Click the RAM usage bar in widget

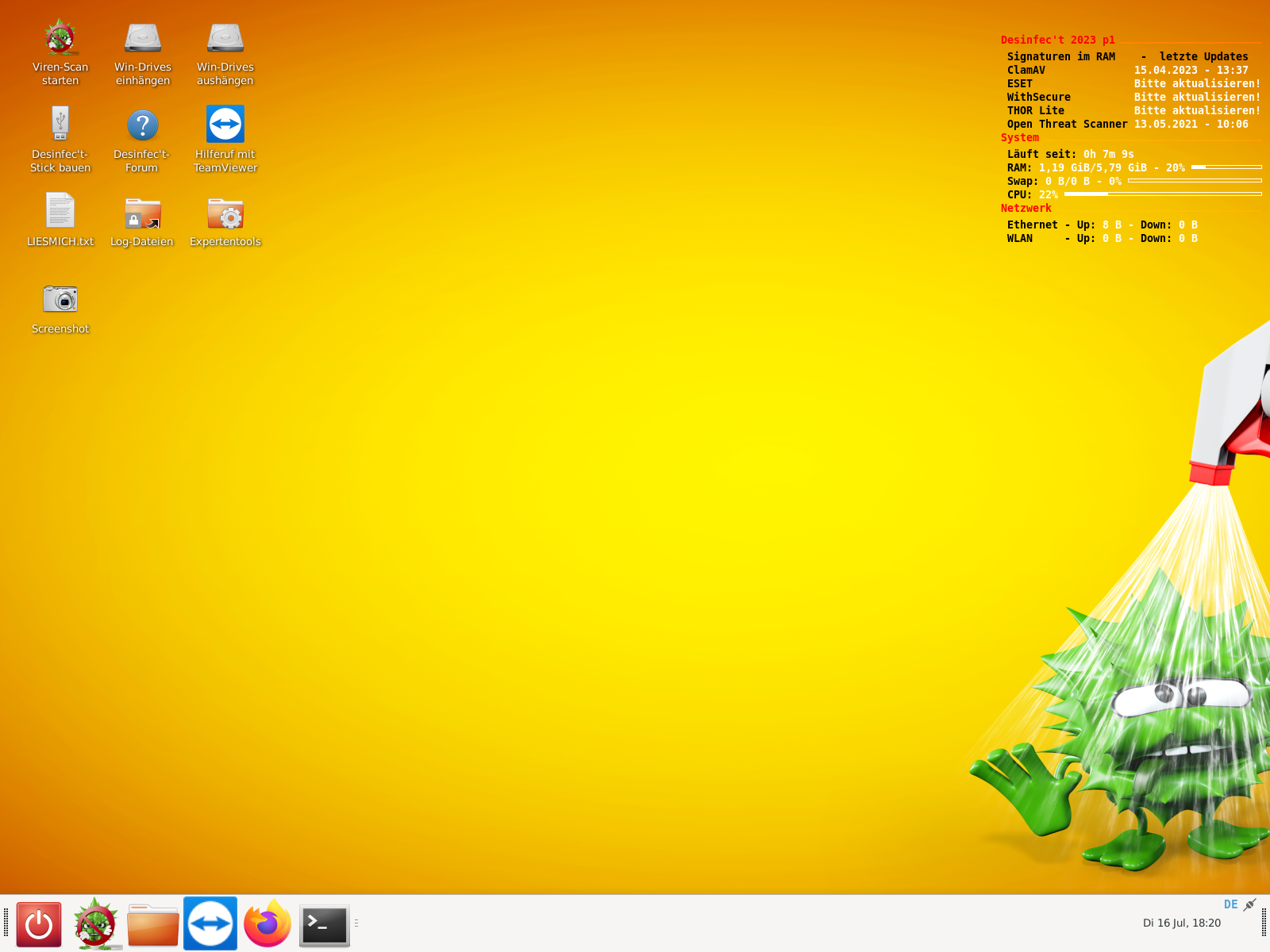pos(1226,167)
